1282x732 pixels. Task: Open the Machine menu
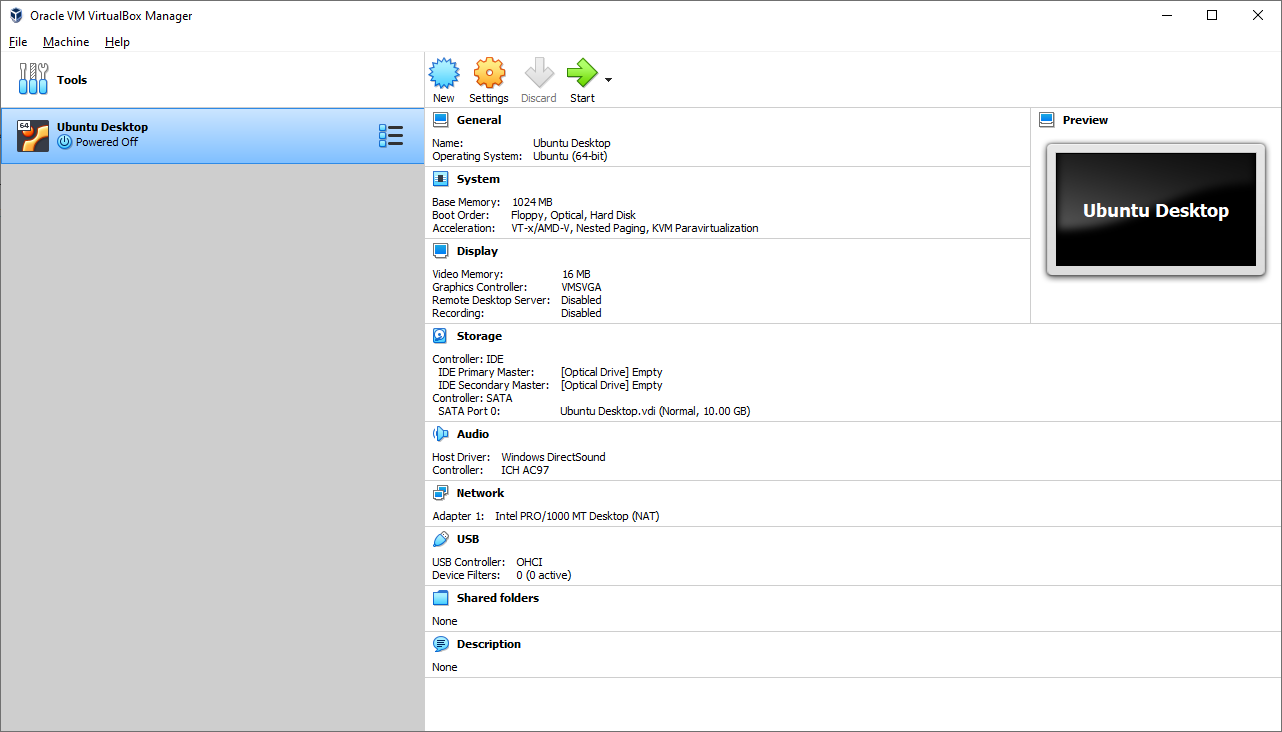click(66, 42)
